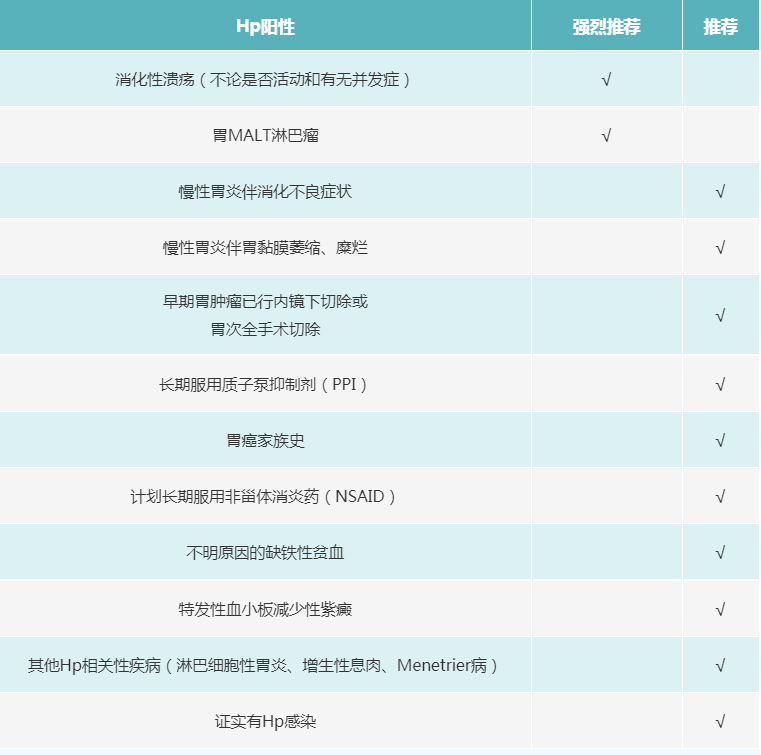
Task: Click the Hp阳性 column header
Action: point(265,27)
